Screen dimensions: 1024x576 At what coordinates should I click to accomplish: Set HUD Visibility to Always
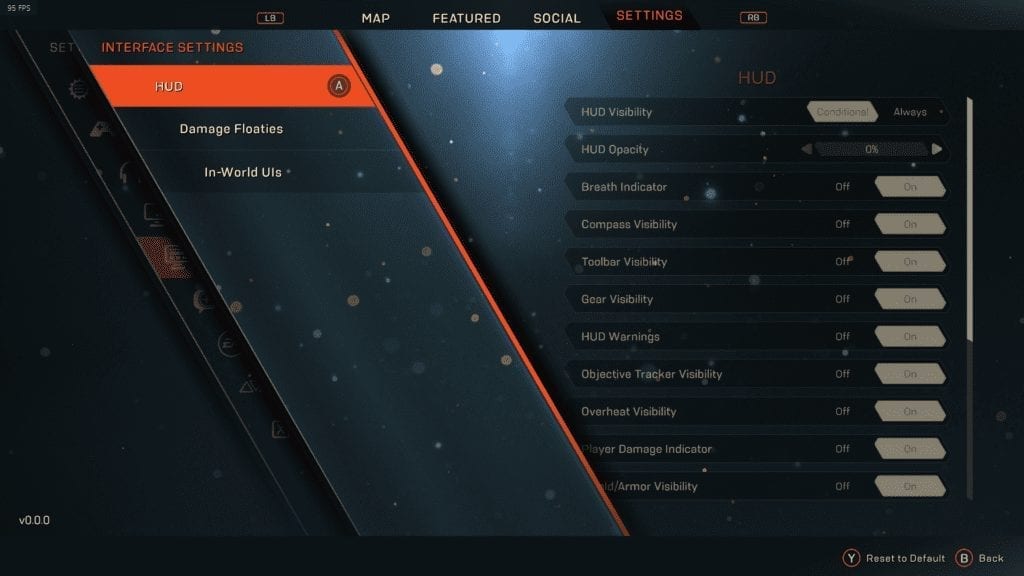910,112
